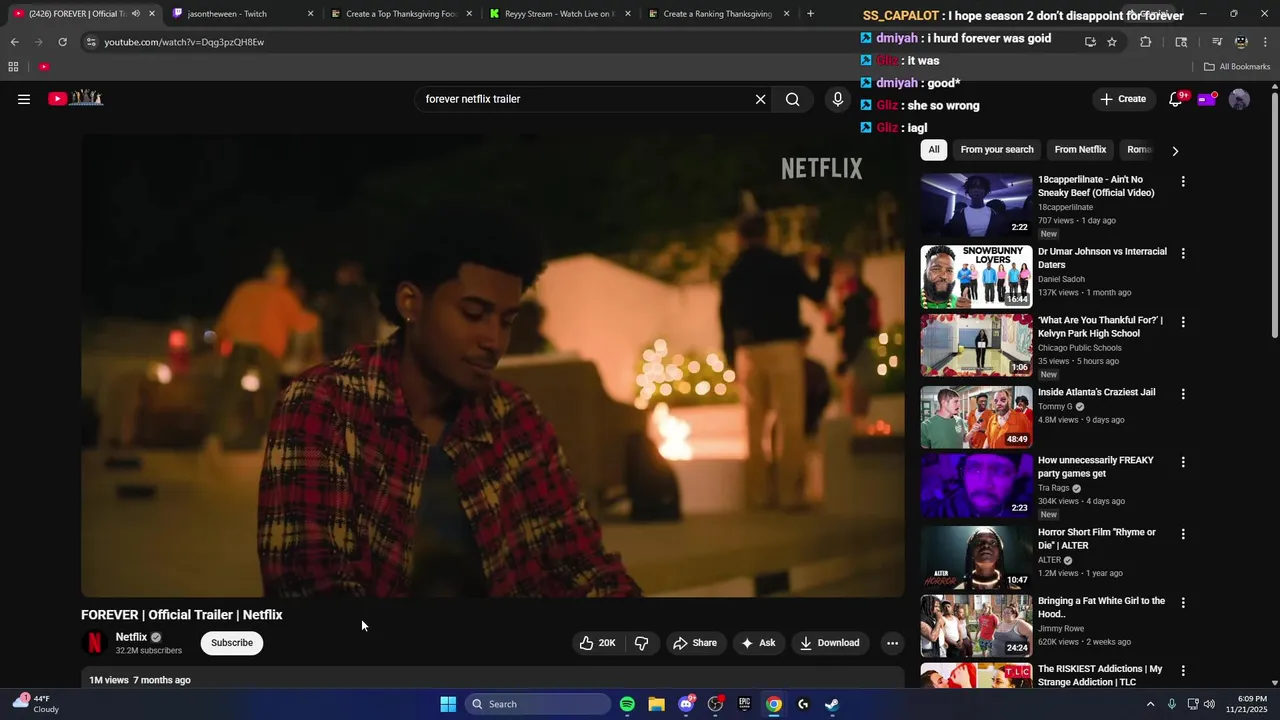
Task: Open 'What Are You Thankful For?' video title
Action: [x=1100, y=327]
